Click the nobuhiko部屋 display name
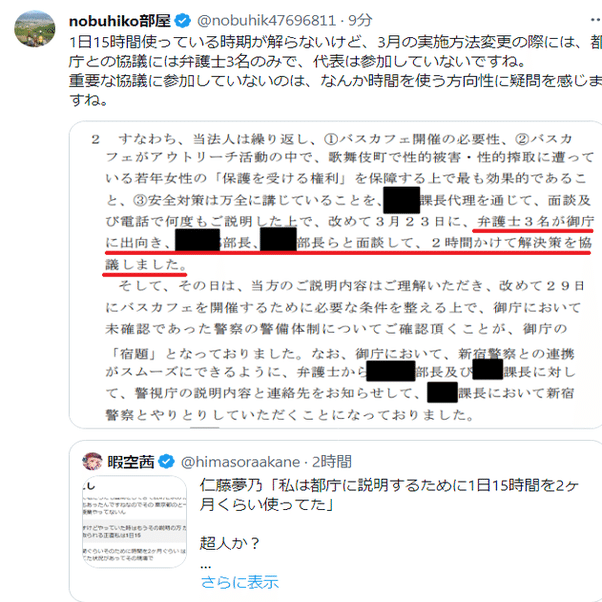 pos(120,21)
